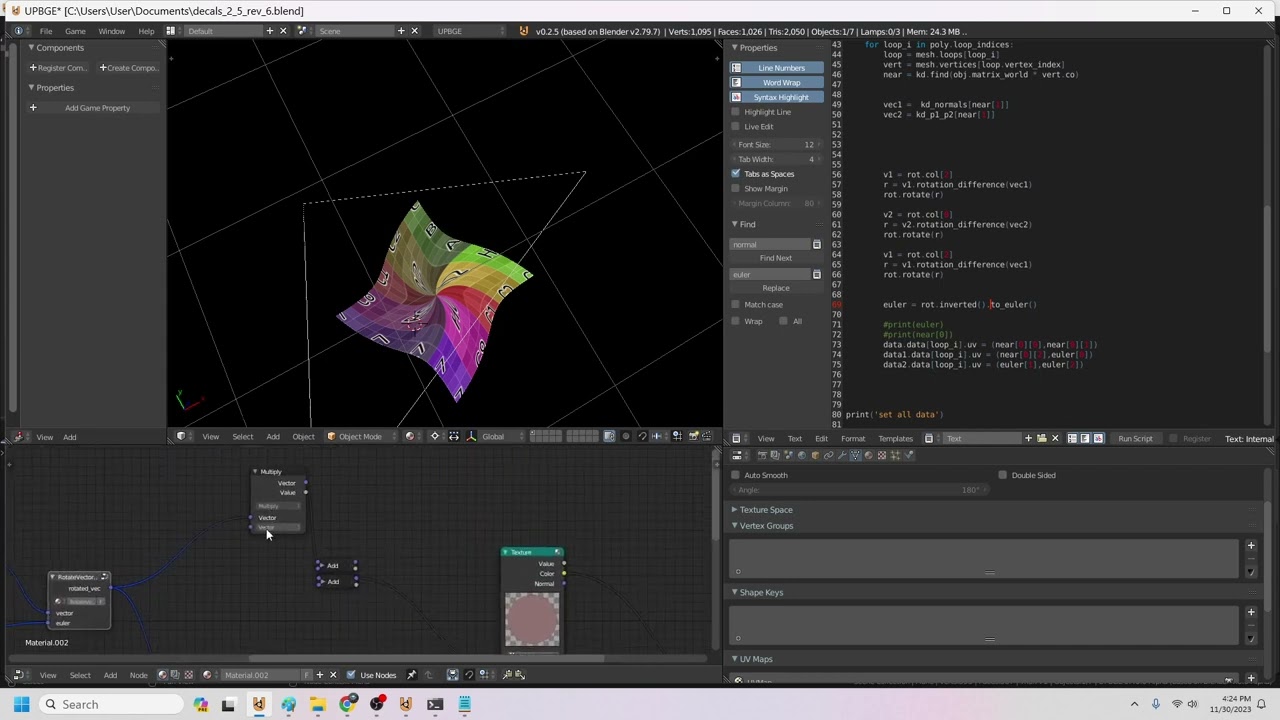Click the OpenGL render camera icon

click(694, 436)
